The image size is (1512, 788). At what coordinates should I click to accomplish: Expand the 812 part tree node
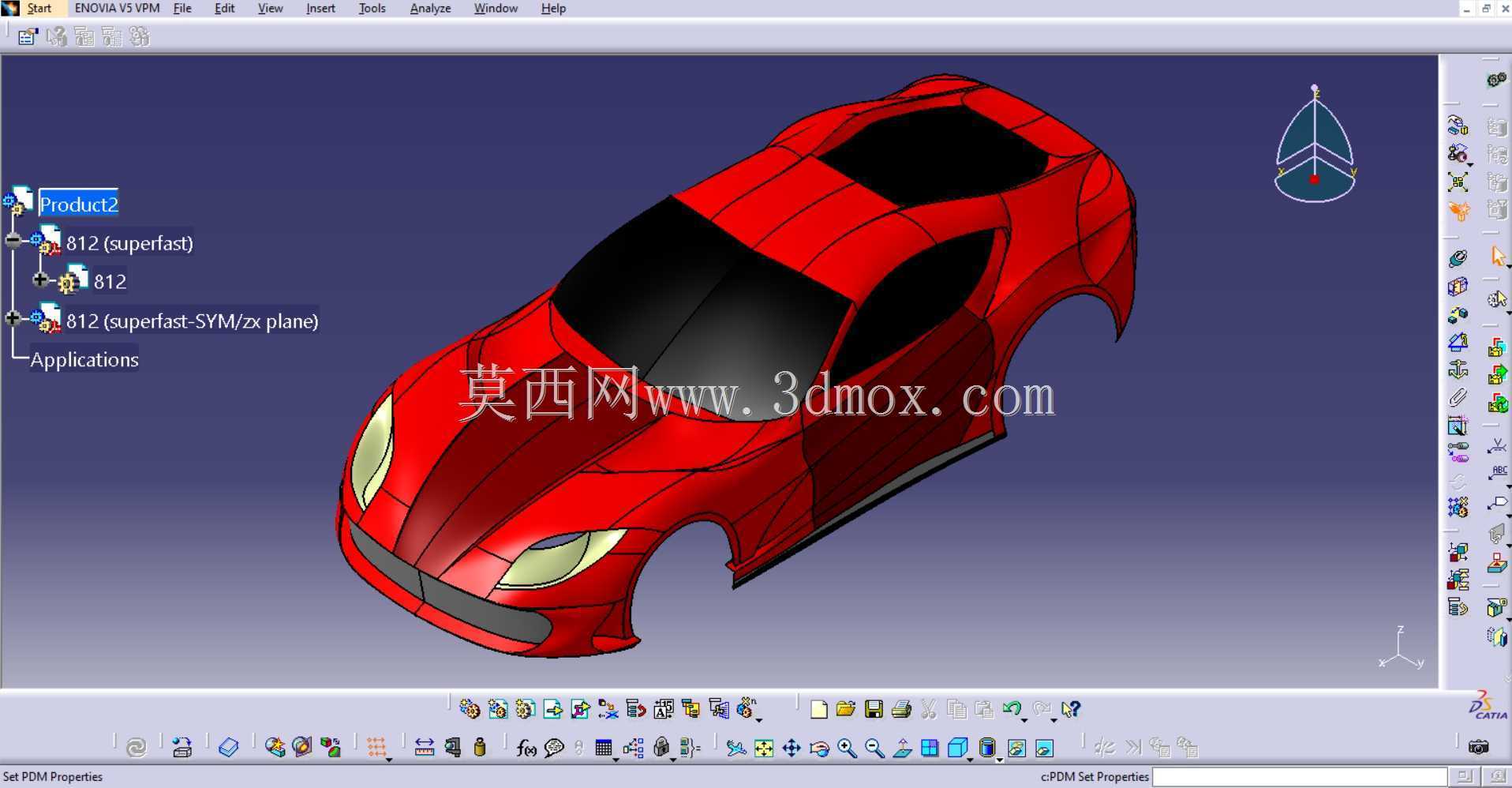tap(40, 279)
